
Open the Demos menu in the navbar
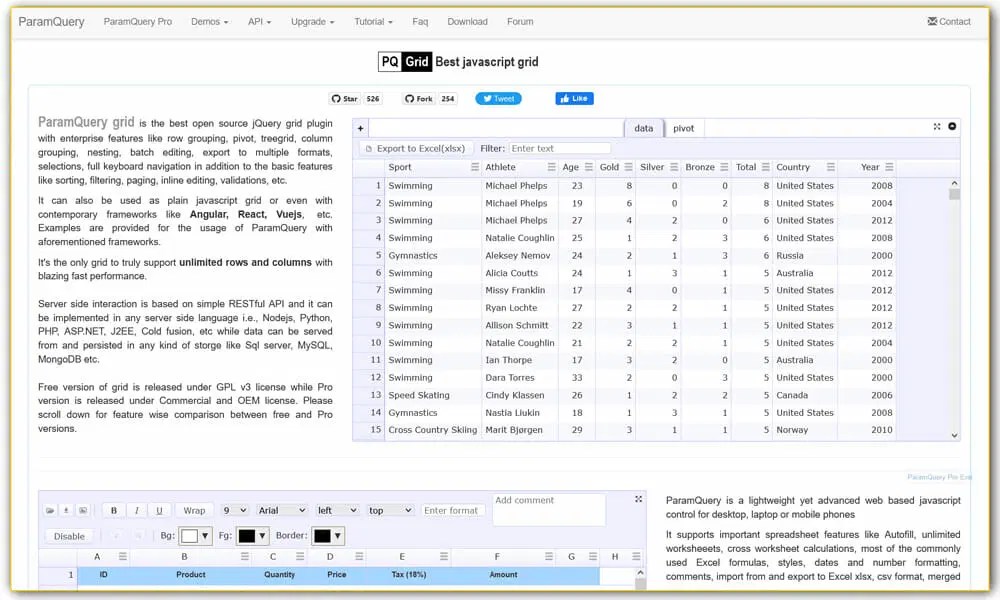tap(206, 21)
